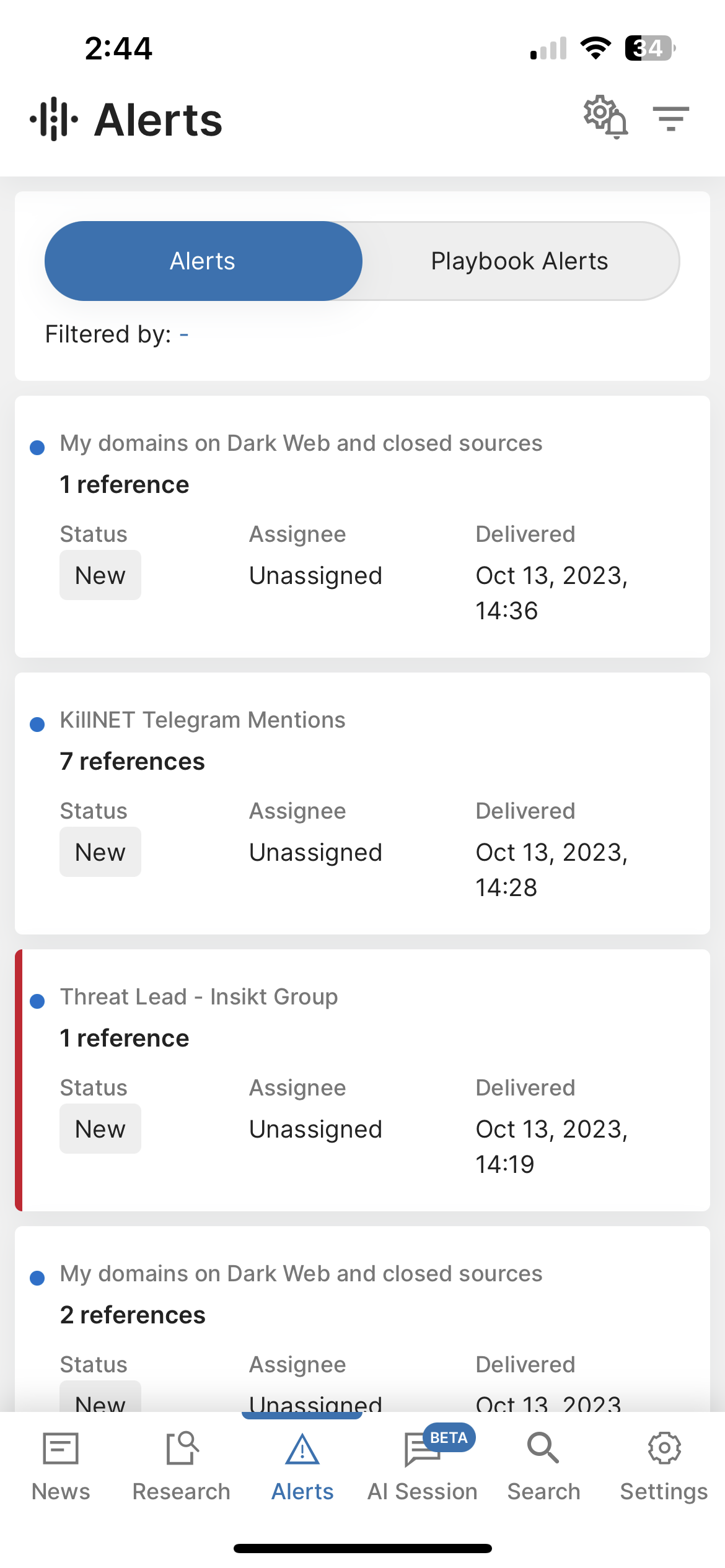
Task: Open alert notification settings gear-bell icon
Action: pos(605,118)
